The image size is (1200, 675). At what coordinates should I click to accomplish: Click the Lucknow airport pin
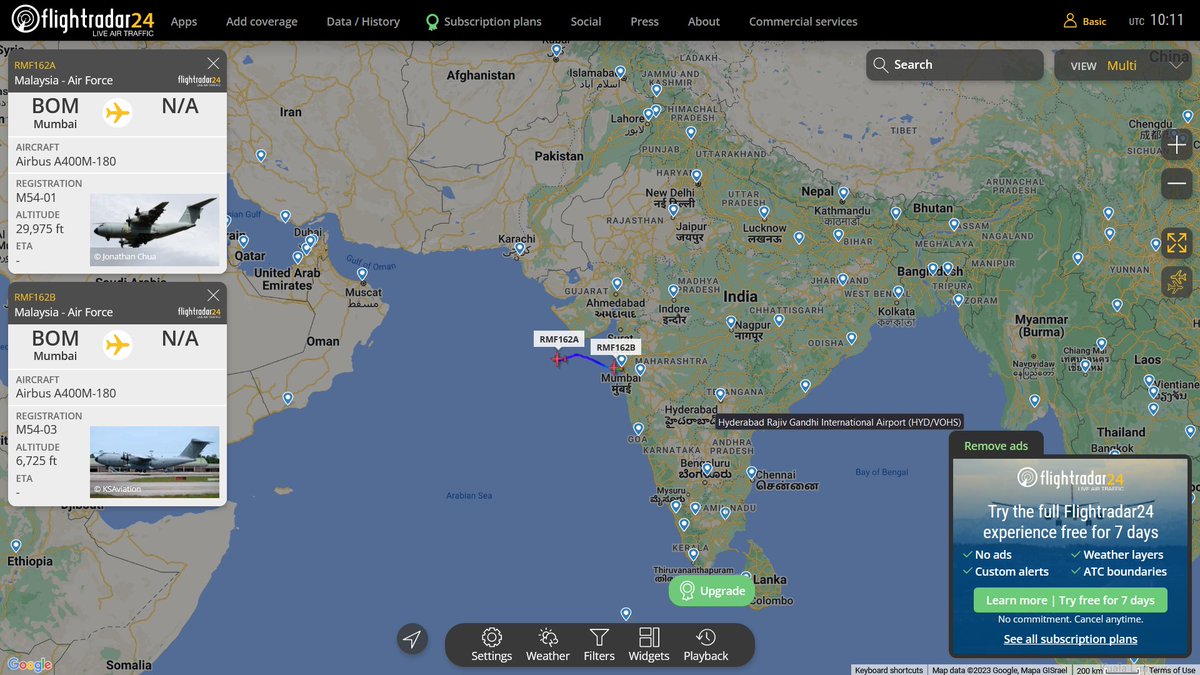point(764,213)
